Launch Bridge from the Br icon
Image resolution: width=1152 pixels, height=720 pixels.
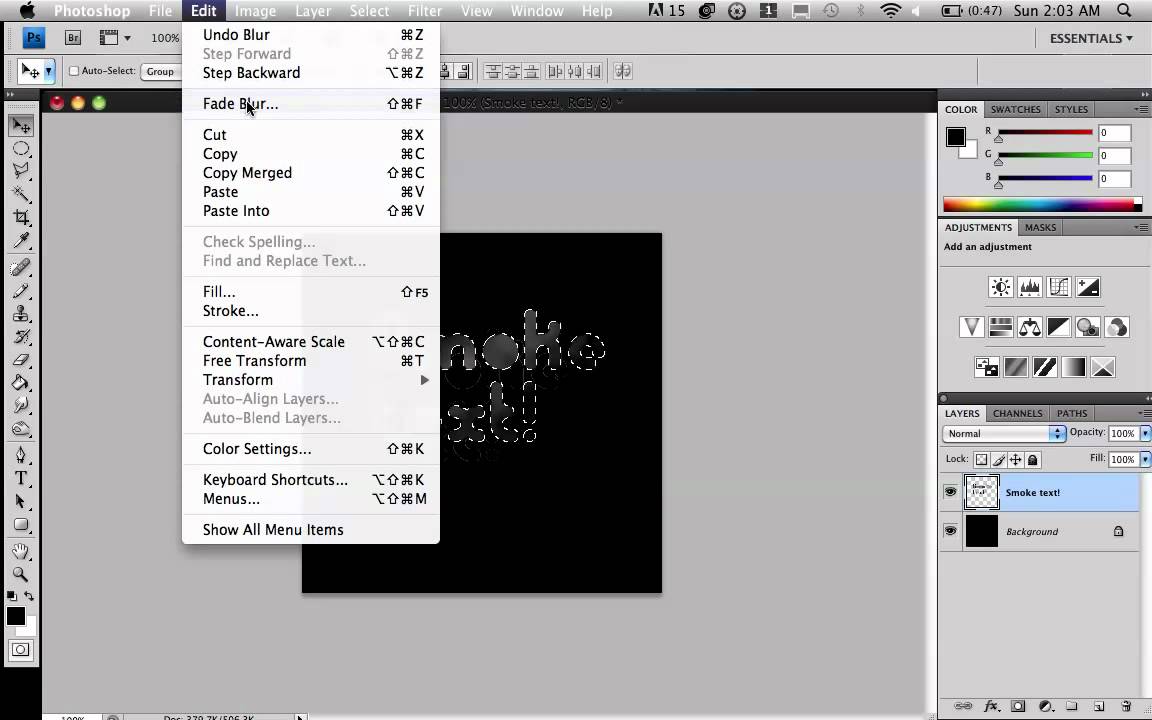tap(73, 37)
